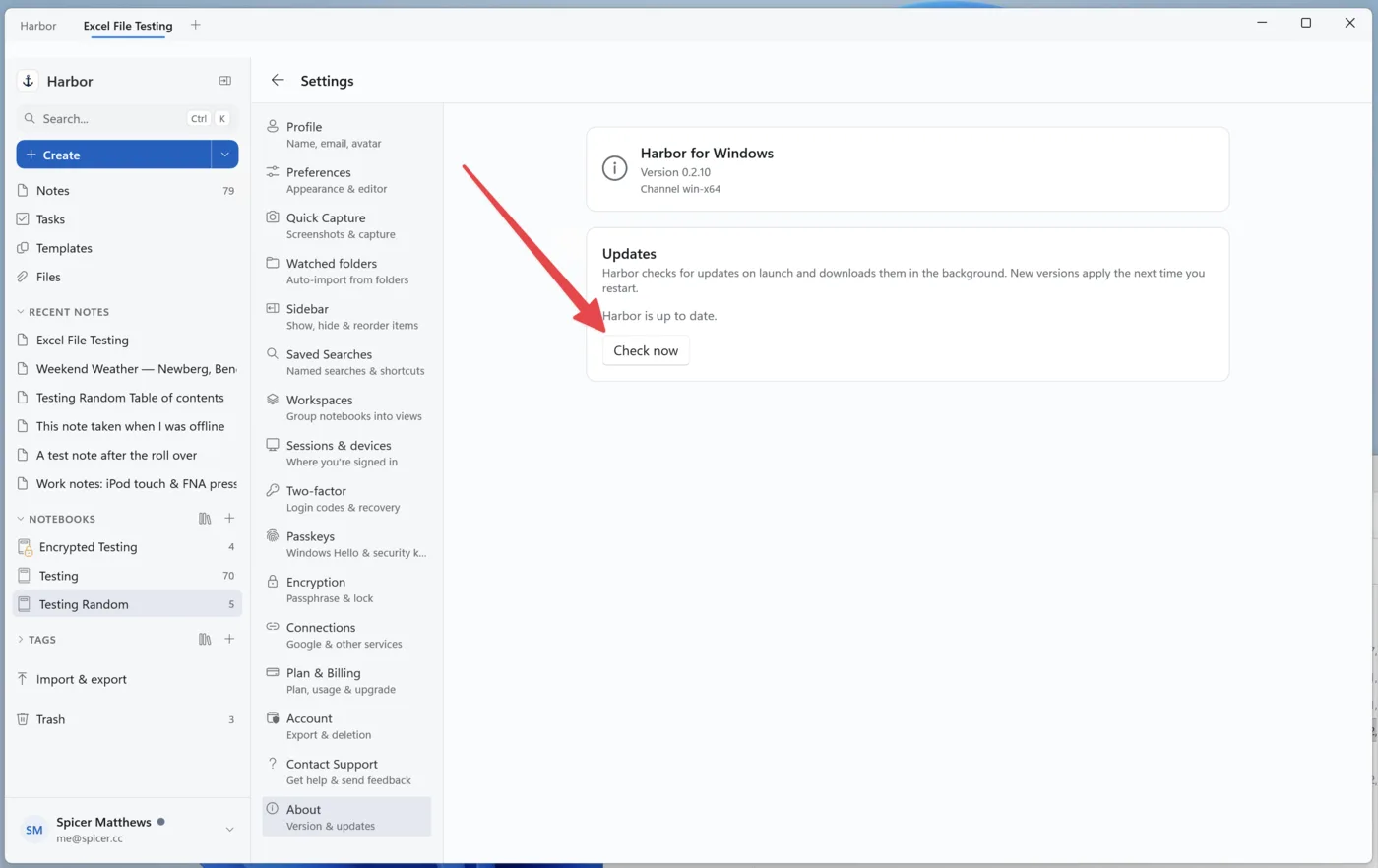Open Preferences settings
The height and width of the screenshot is (868, 1378).
tap(346, 180)
